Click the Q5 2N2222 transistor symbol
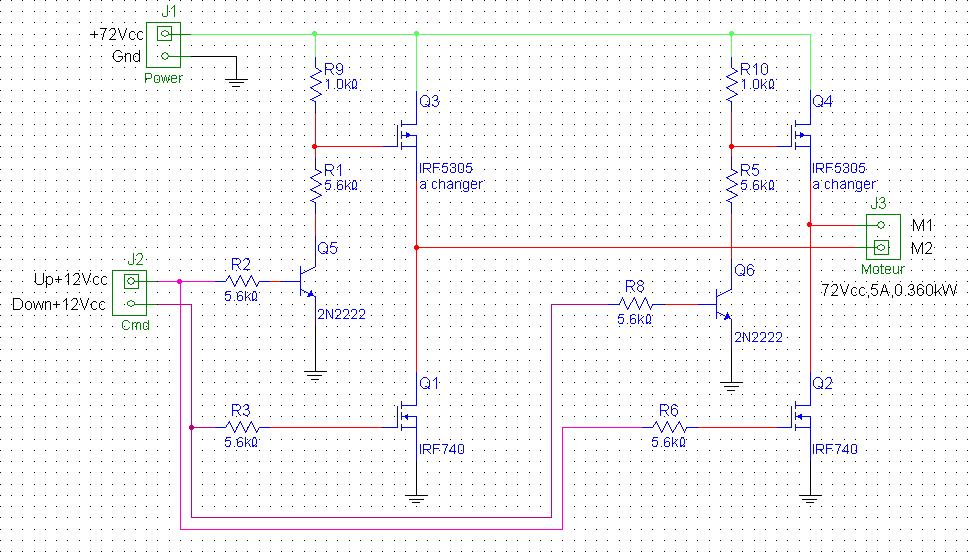The width and height of the screenshot is (972, 556). coord(307,281)
